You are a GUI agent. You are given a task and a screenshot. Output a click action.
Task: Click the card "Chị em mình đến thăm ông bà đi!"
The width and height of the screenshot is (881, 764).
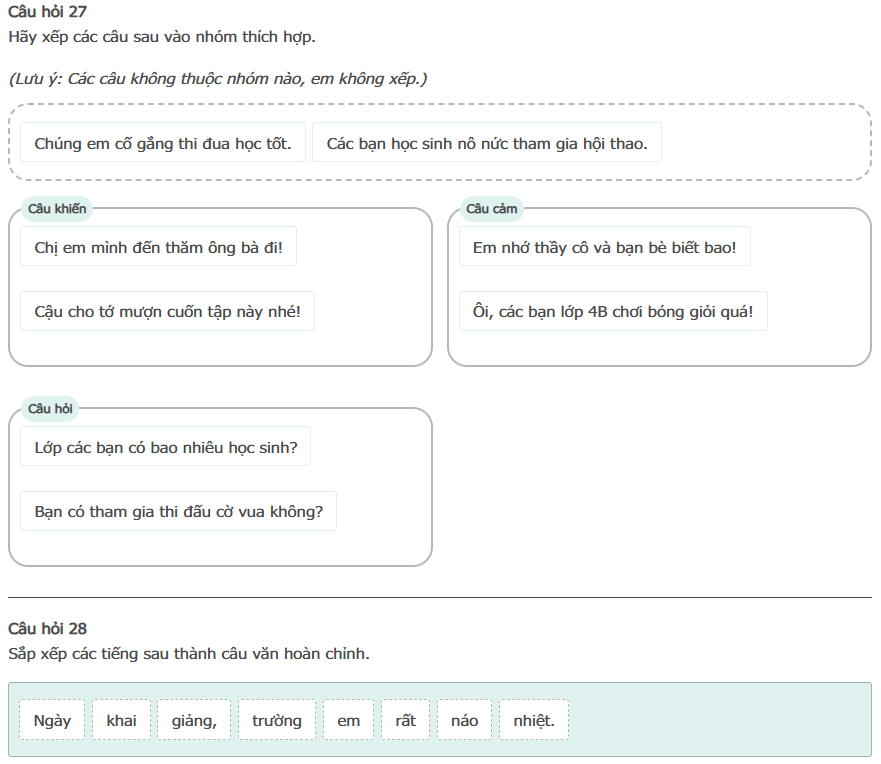[x=158, y=247]
